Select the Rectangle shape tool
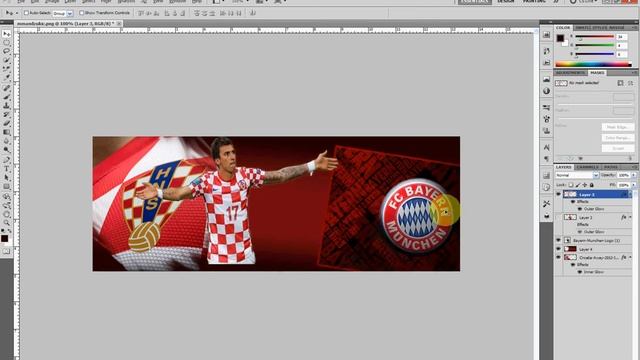The image size is (640, 360). click(6, 187)
